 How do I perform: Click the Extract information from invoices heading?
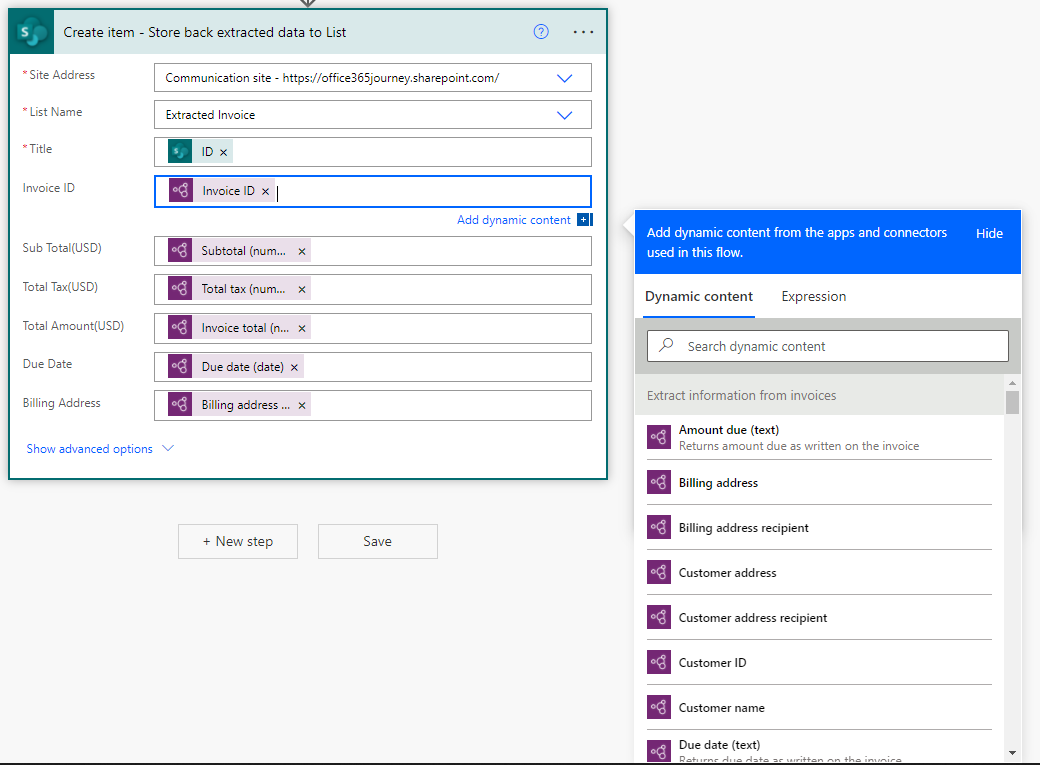pyautogui.click(x=742, y=395)
